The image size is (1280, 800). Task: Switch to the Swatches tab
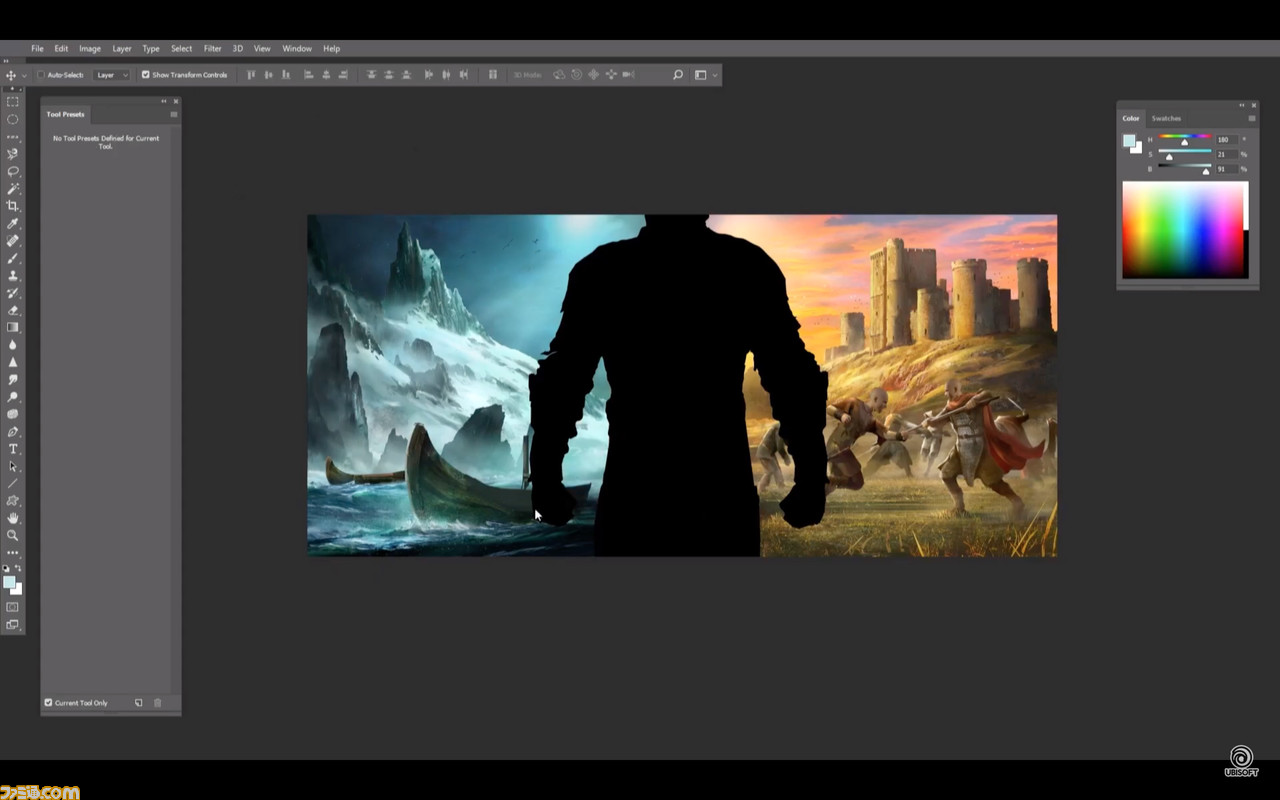(x=1166, y=118)
